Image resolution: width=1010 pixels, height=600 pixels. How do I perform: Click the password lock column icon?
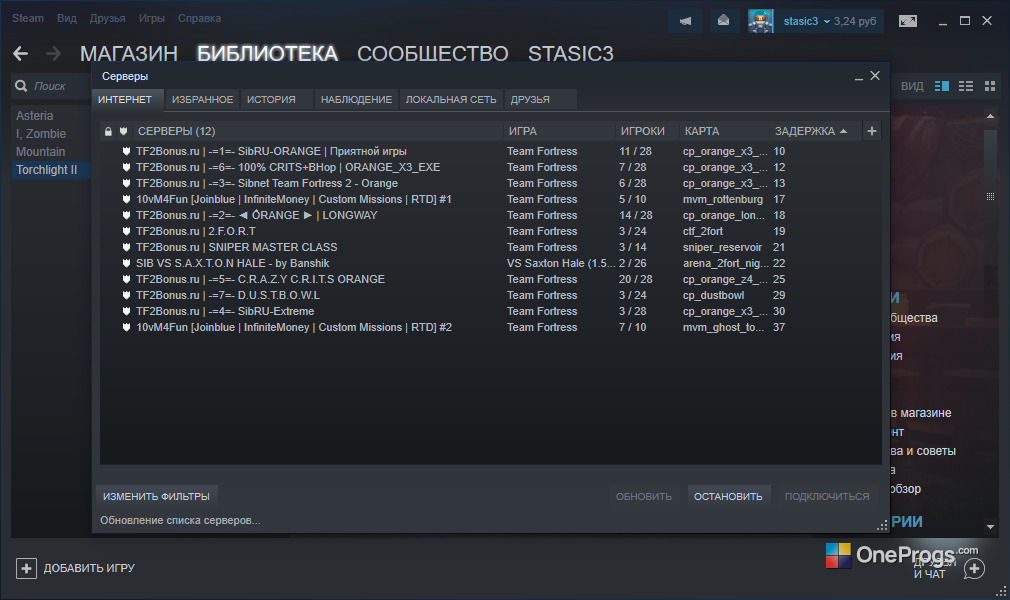[108, 131]
